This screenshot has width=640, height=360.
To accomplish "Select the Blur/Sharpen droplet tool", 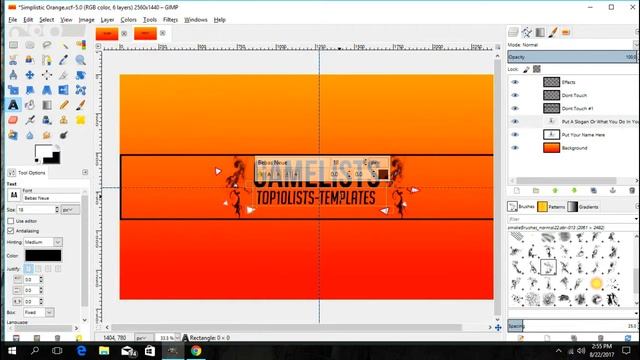I will click(x=30, y=135).
